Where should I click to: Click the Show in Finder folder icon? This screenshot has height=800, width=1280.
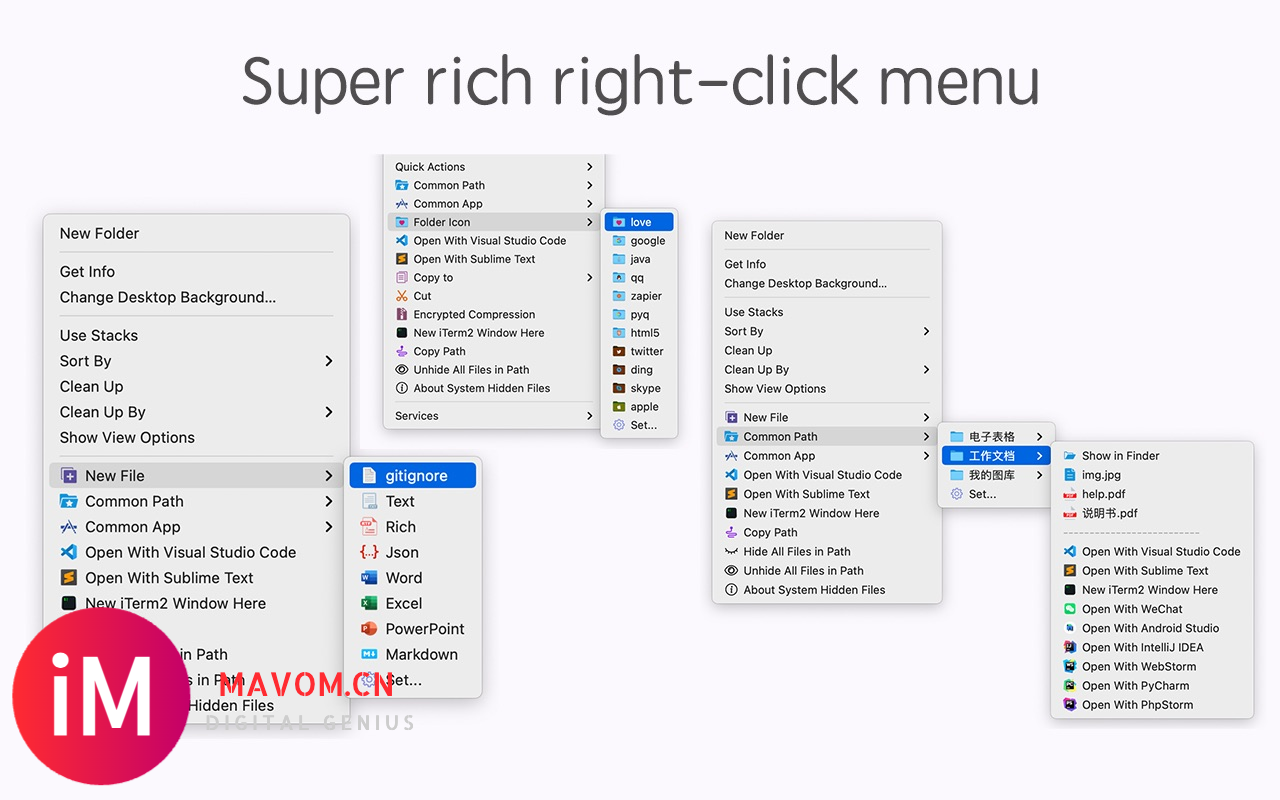pos(1070,456)
